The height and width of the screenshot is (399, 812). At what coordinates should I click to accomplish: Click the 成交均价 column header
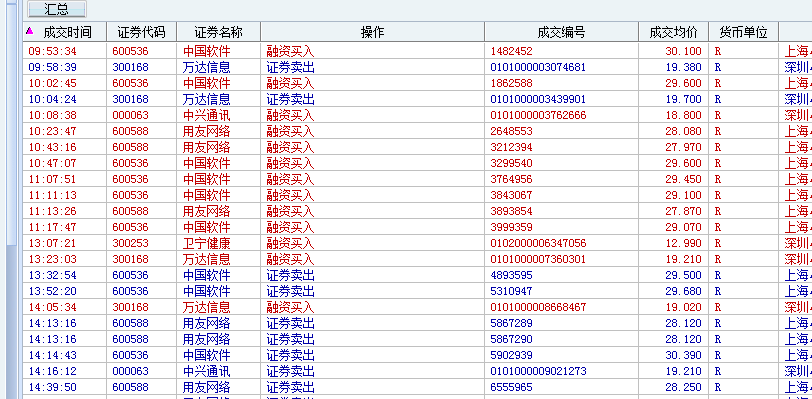(673, 32)
